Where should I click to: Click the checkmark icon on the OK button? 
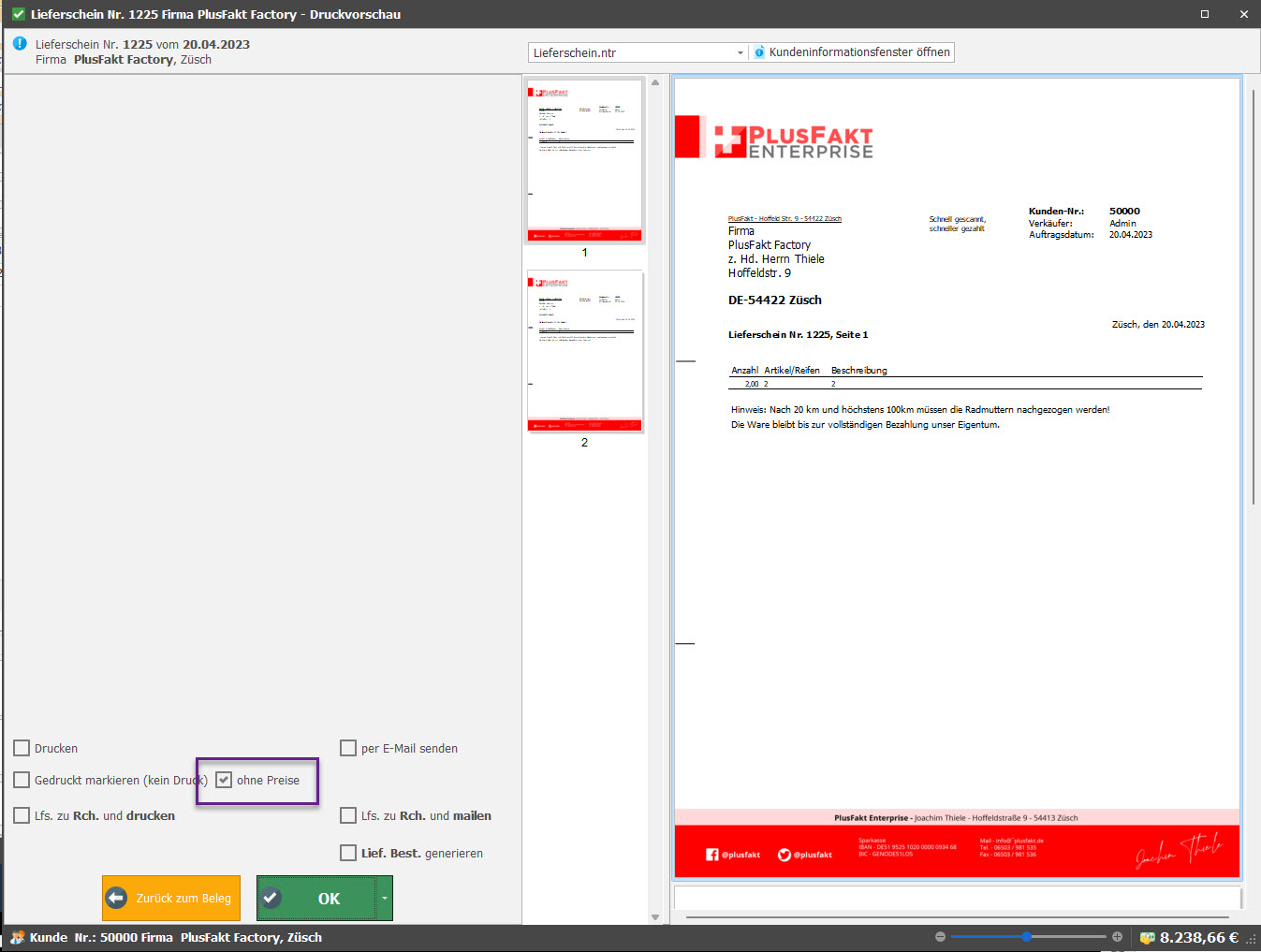(271, 898)
